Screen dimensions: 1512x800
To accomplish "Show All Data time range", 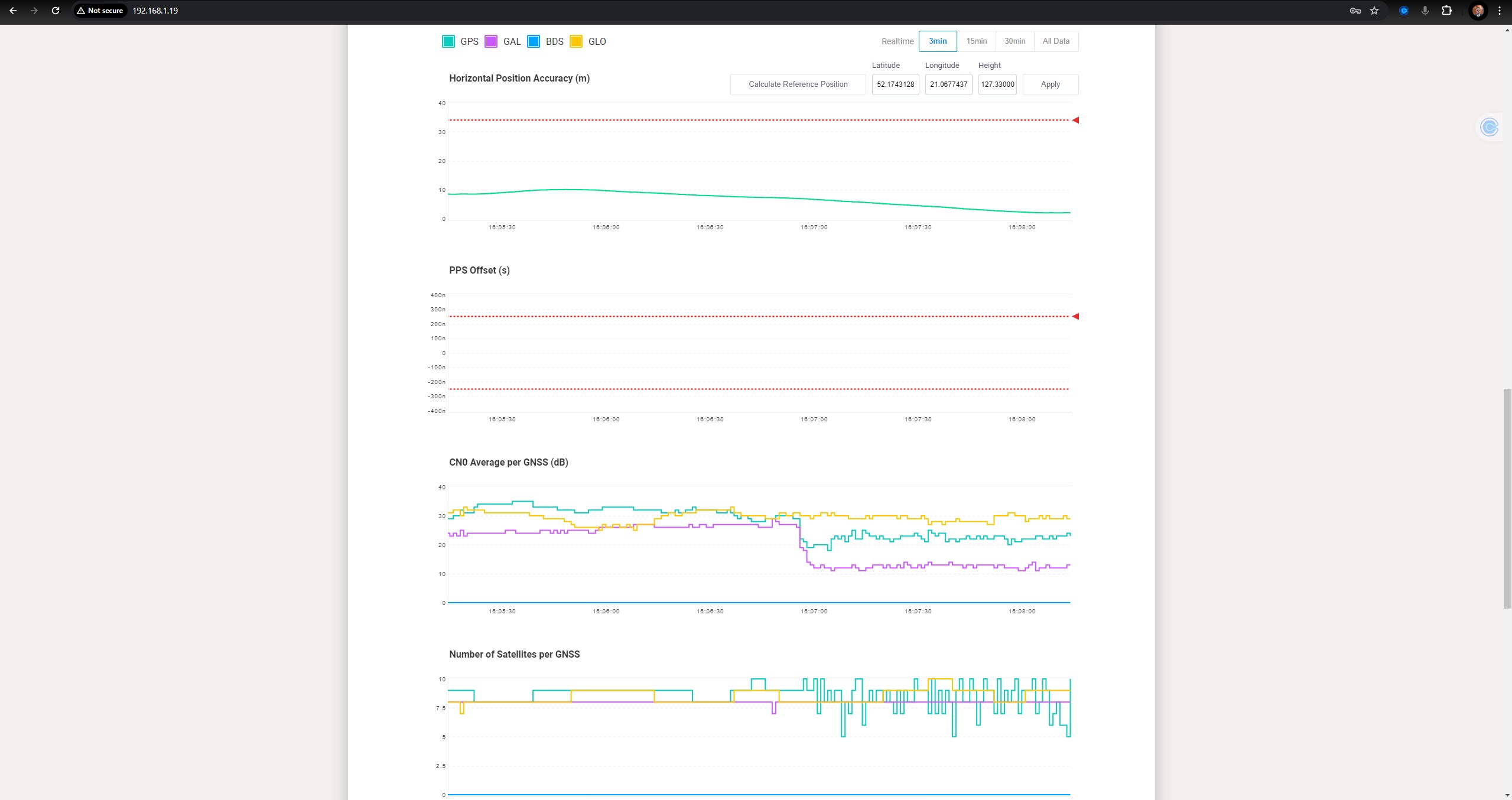I will (x=1056, y=41).
